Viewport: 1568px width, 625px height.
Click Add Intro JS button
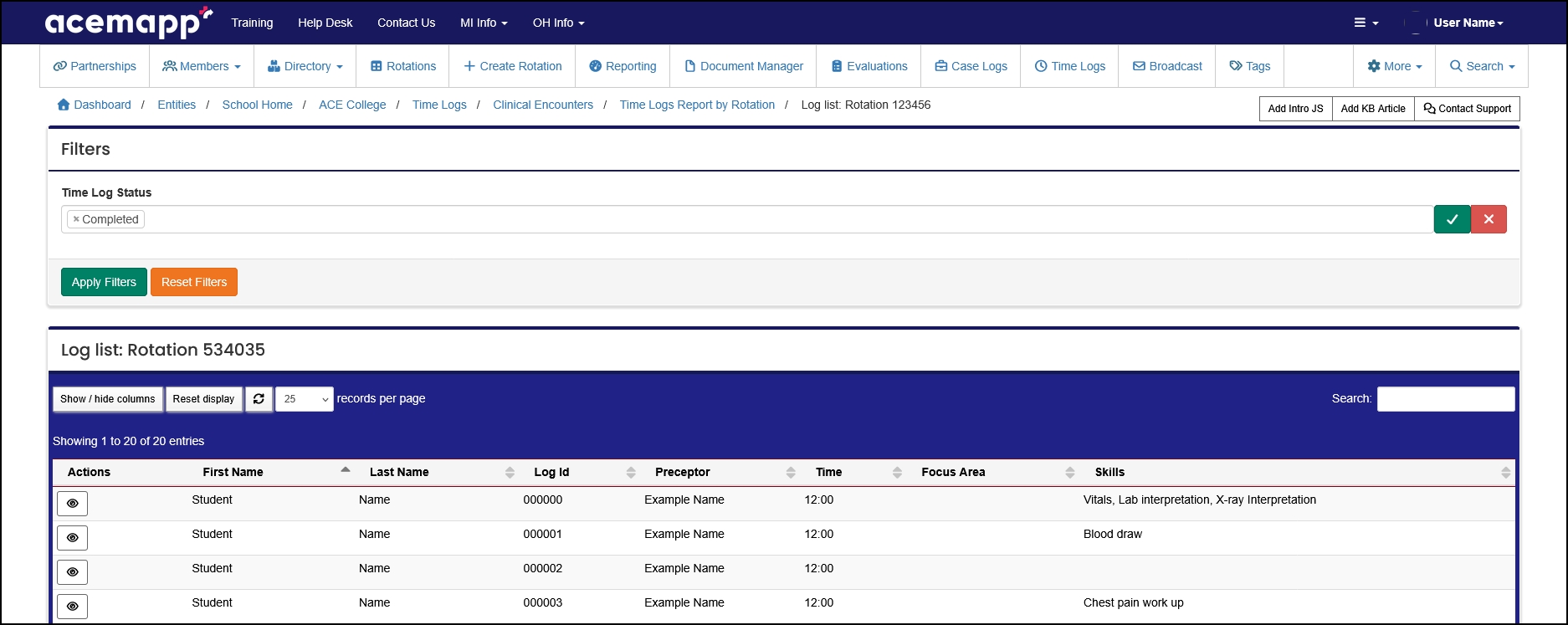pyautogui.click(x=1296, y=109)
